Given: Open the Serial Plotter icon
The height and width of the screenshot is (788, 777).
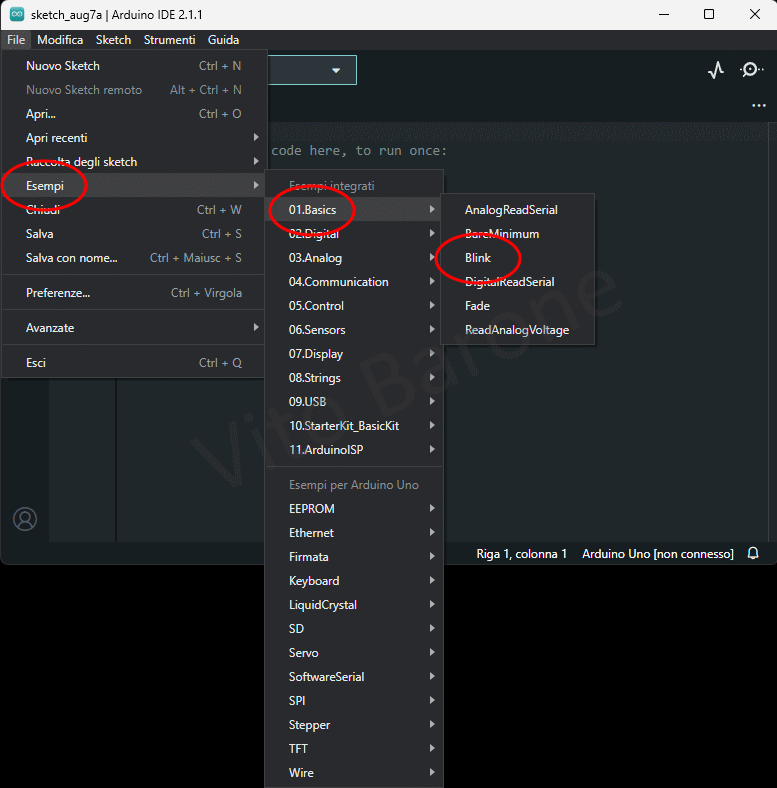Looking at the screenshot, I should click(x=716, y=70).
